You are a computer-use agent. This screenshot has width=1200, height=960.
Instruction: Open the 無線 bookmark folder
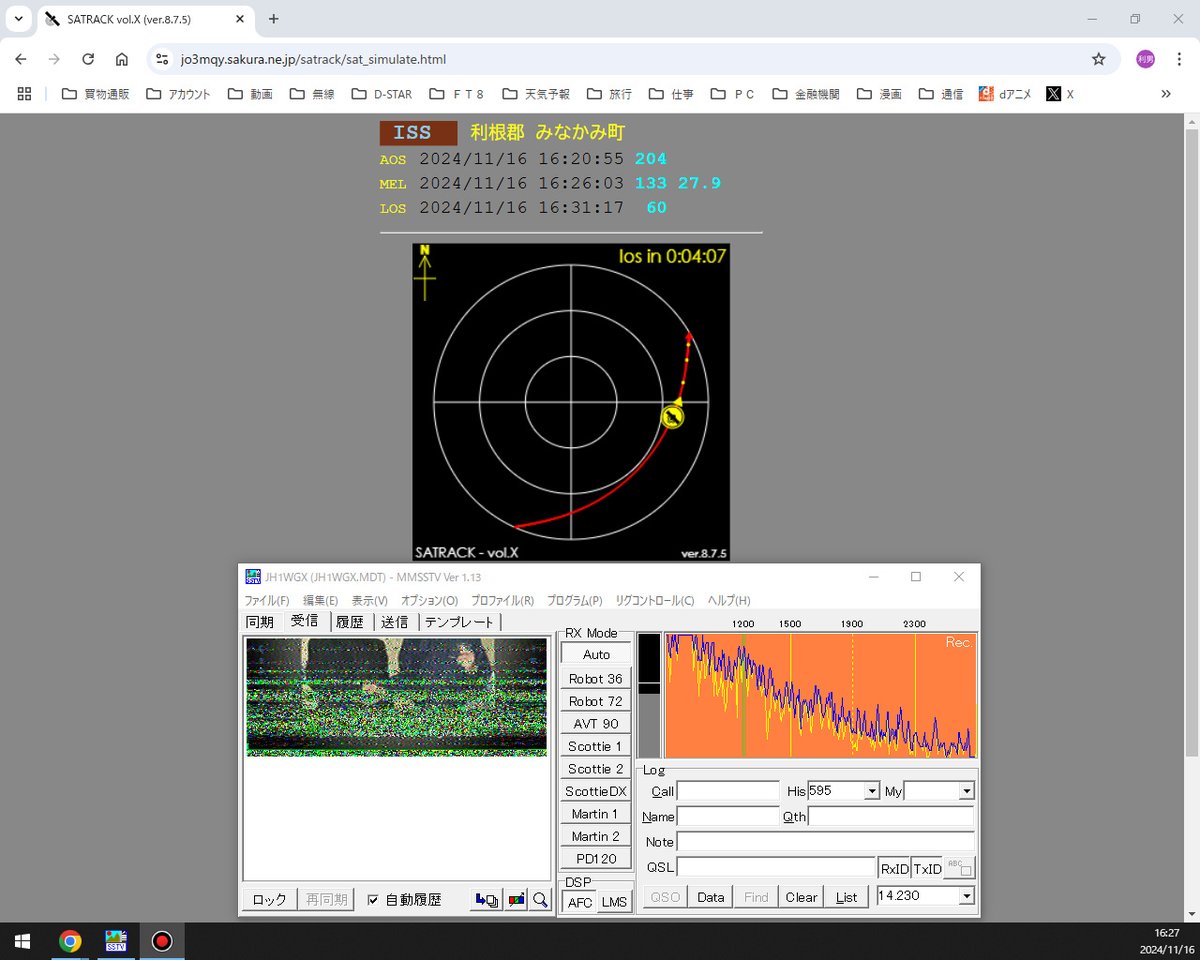(312, 94)
